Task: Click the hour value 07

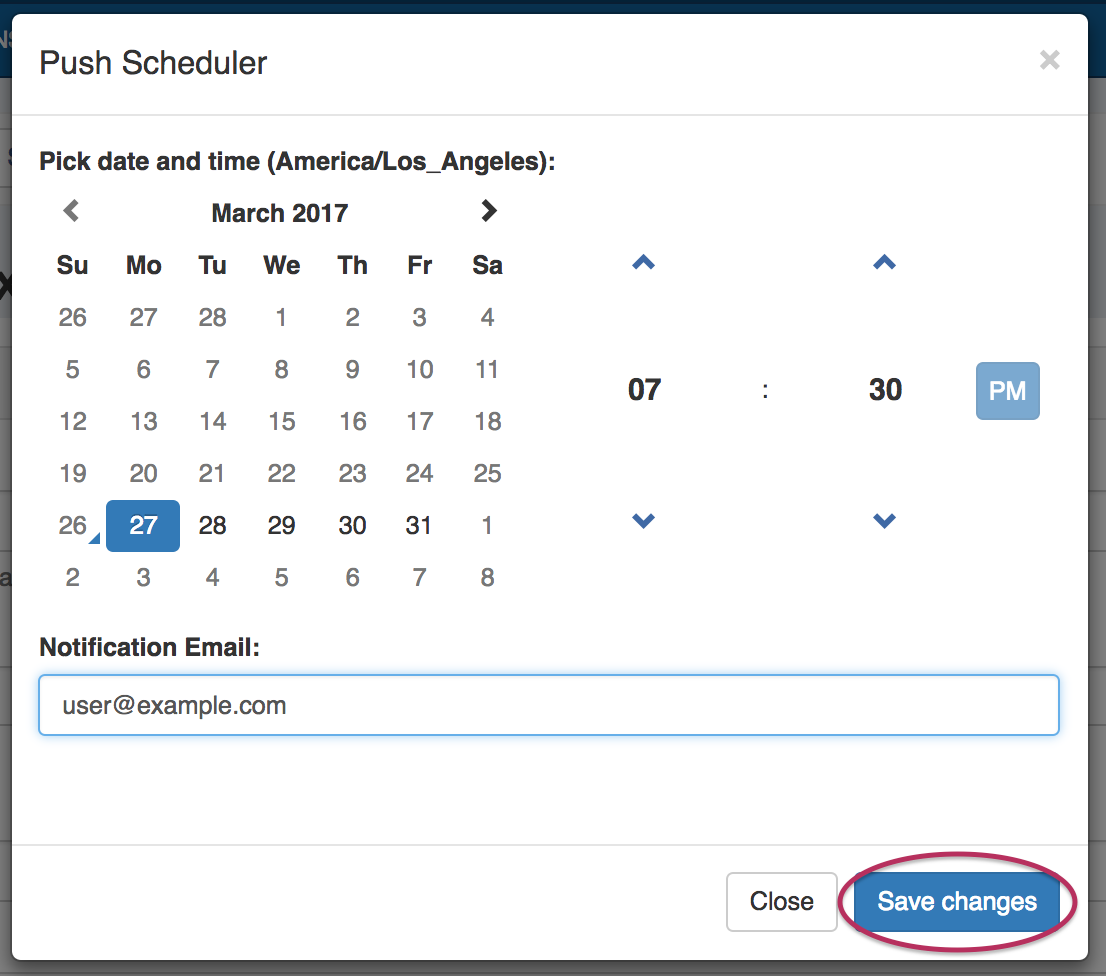Action: [645, 390]
